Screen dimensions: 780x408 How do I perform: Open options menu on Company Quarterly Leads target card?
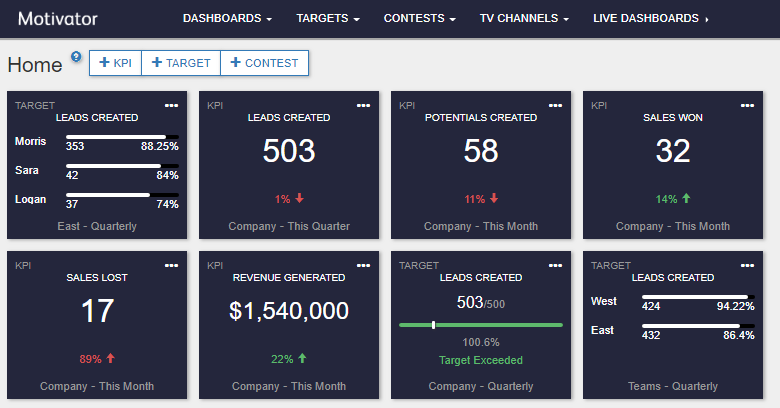[x=555, y=265]
